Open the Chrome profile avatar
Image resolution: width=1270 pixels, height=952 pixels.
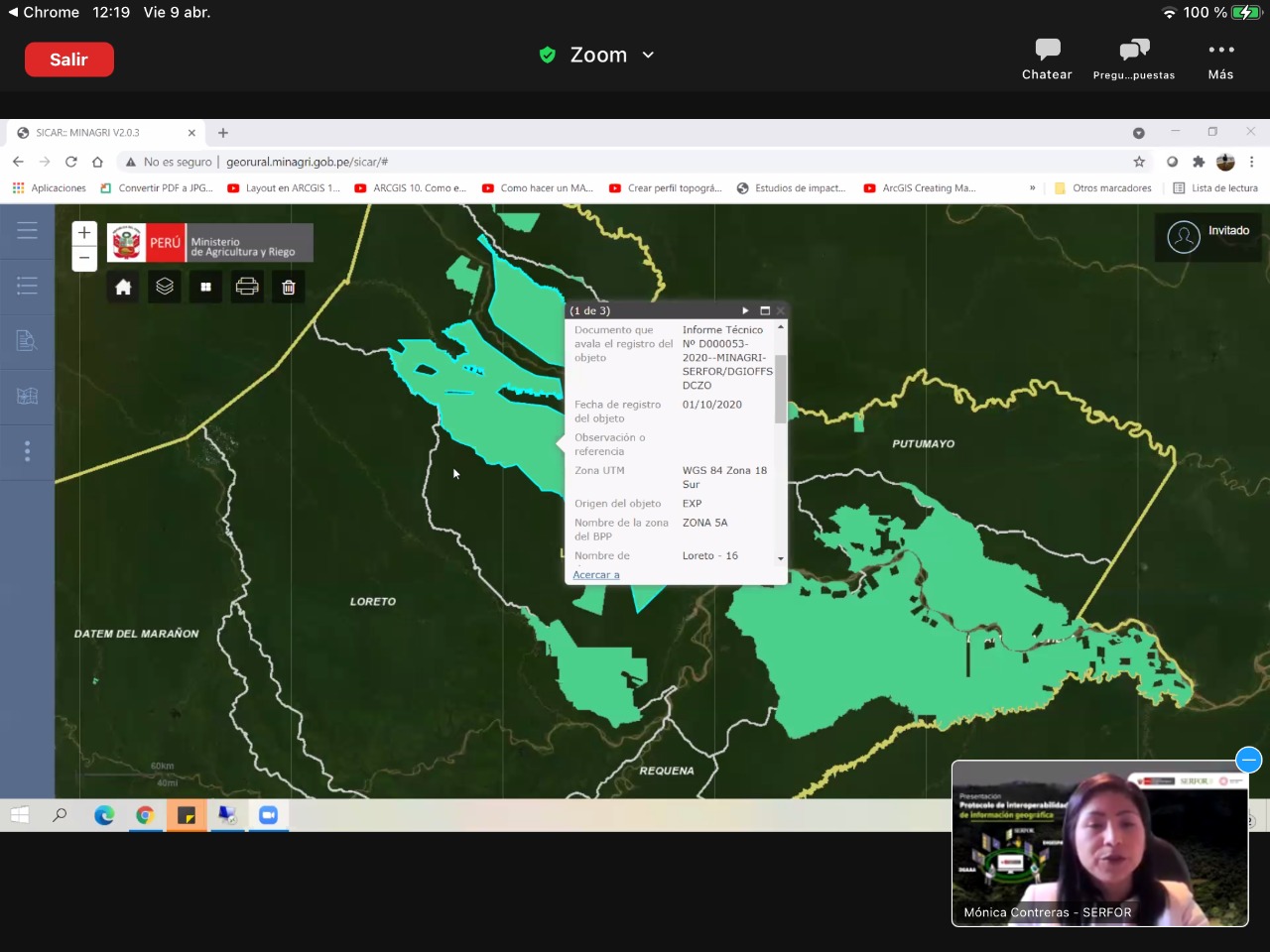(1225, 162)
